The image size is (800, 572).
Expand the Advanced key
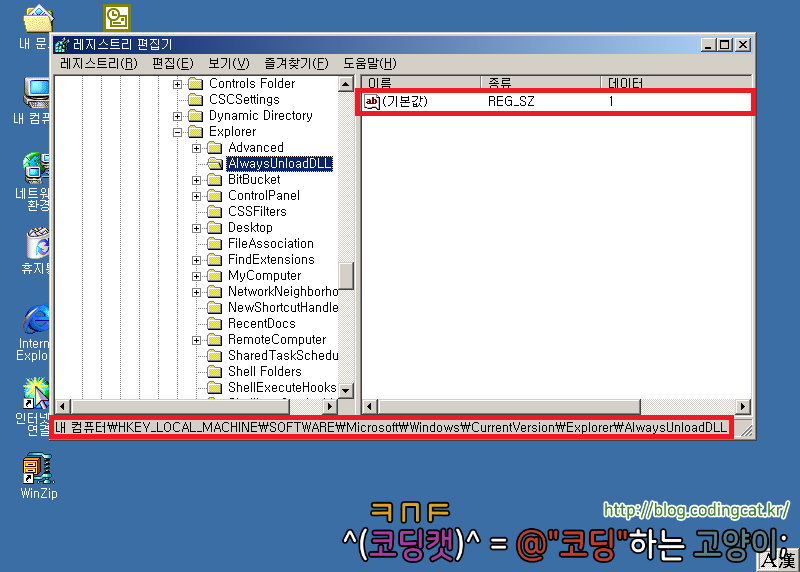click(x=196, y=148)
